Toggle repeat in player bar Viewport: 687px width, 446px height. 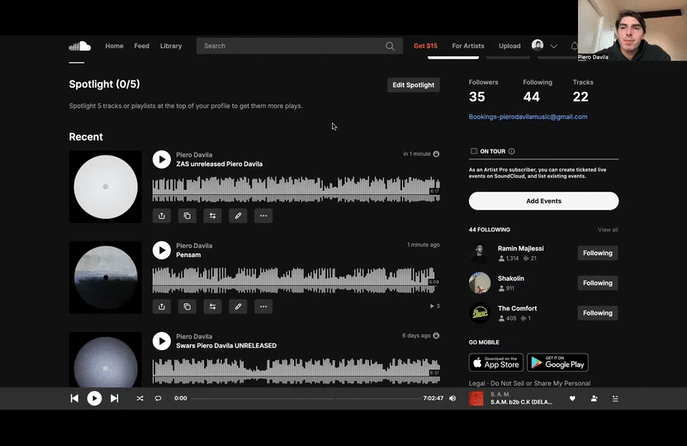point(158,398)
